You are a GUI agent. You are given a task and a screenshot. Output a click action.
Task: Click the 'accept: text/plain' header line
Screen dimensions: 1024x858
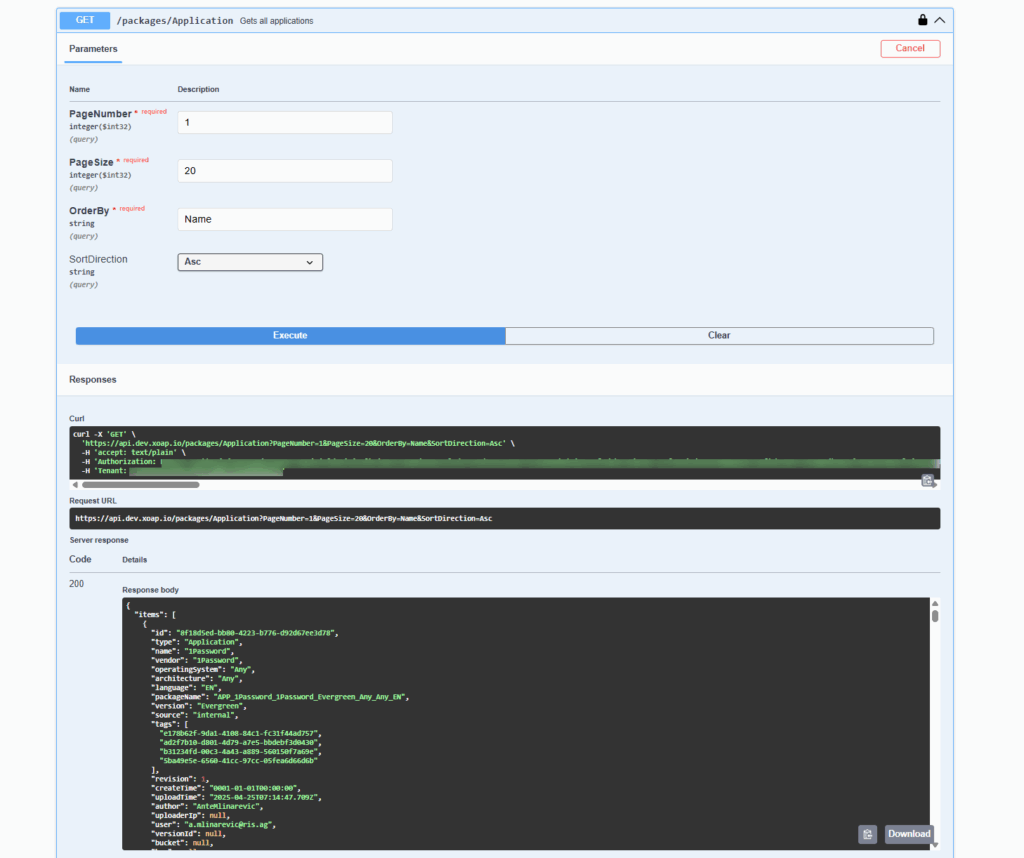(x=134, y=453)
